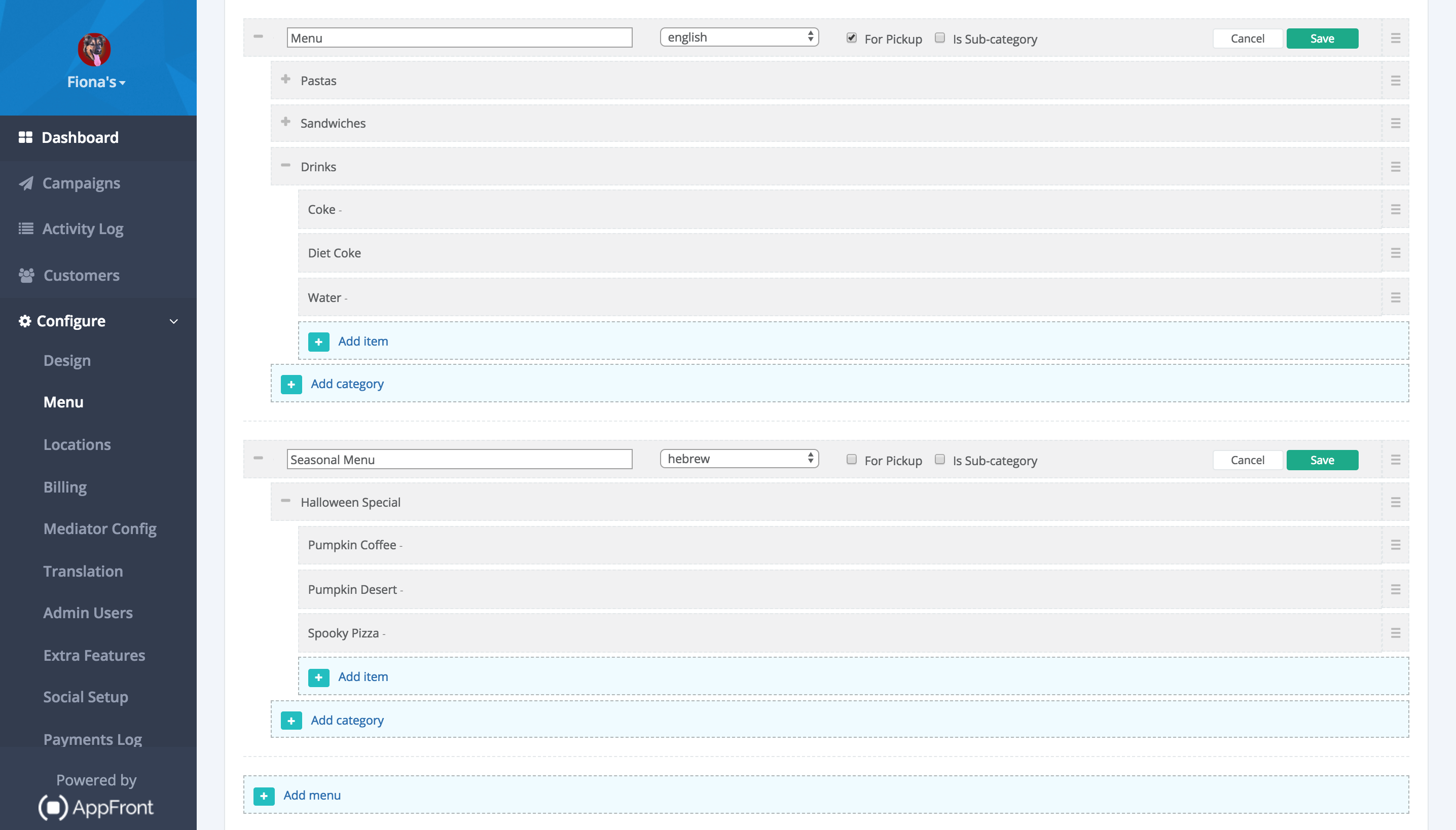Check Is Sub-category on Seasonal Menu row

[939, 460]
